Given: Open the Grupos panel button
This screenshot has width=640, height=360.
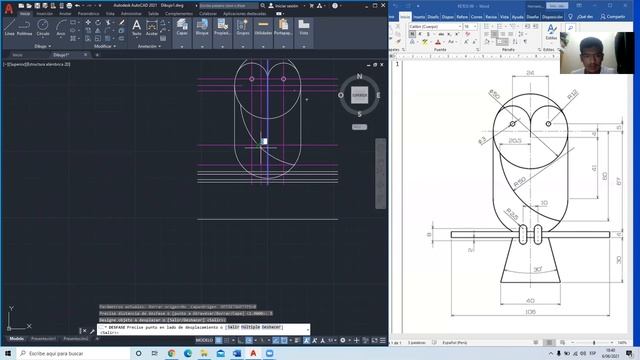Looking at the screenshot, I should 243,28.
